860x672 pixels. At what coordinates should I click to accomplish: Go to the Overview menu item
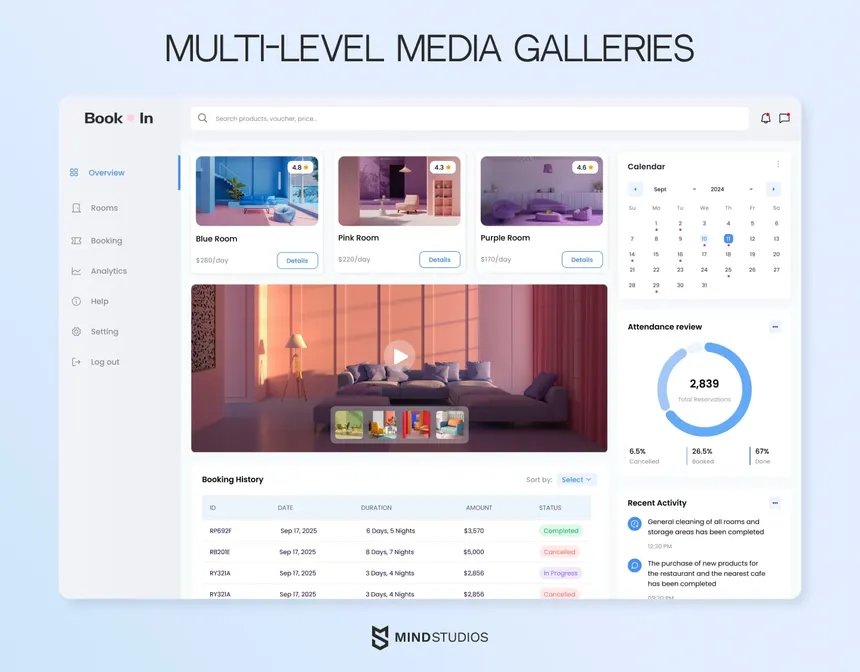pos(106,173)
